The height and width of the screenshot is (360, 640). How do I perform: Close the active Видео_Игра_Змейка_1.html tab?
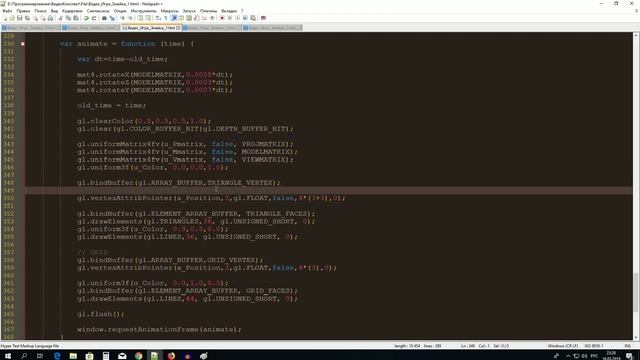(178, 28)
